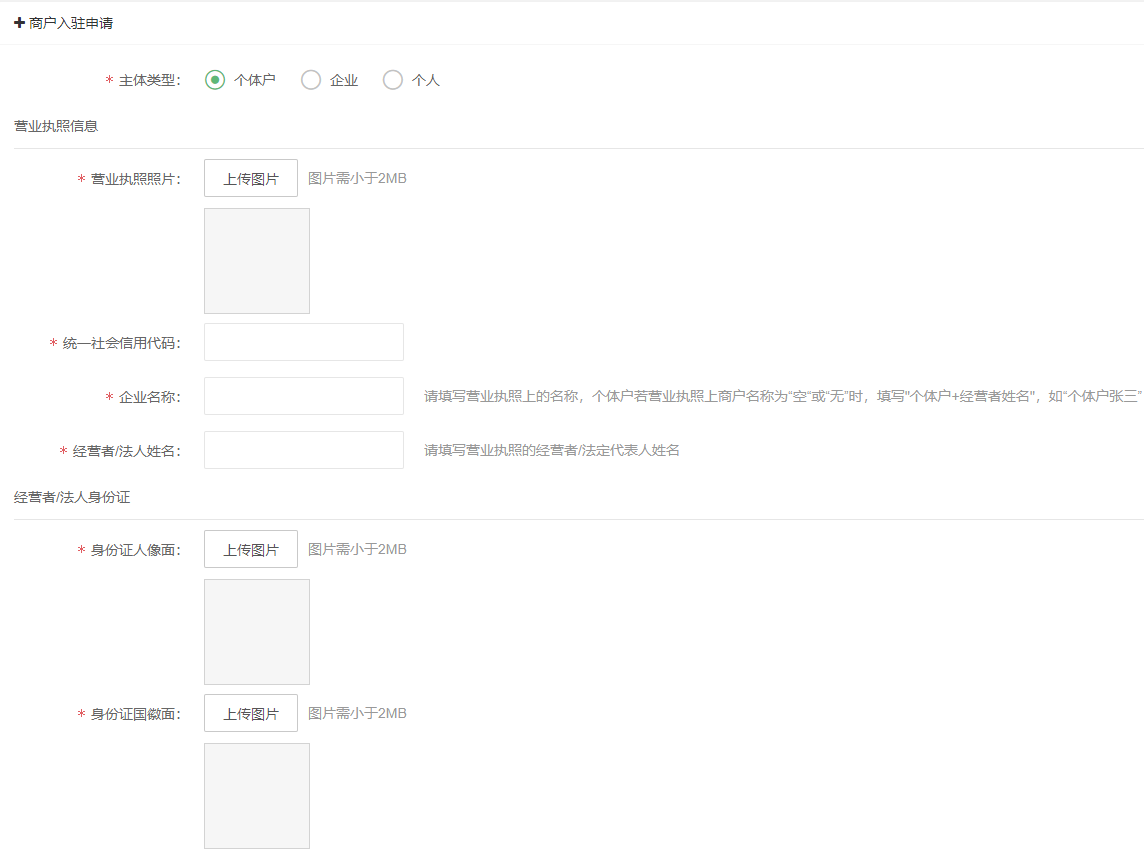Select the 个体户 radio button

(215, 80)
